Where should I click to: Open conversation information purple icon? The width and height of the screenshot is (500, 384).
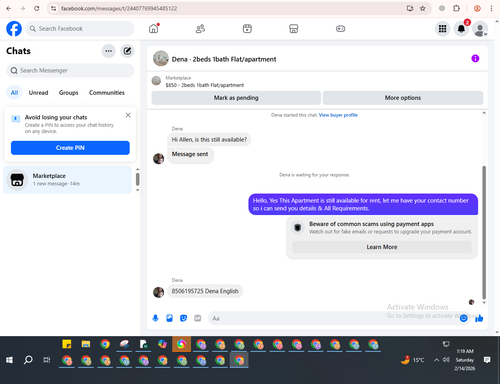point(475,59)
